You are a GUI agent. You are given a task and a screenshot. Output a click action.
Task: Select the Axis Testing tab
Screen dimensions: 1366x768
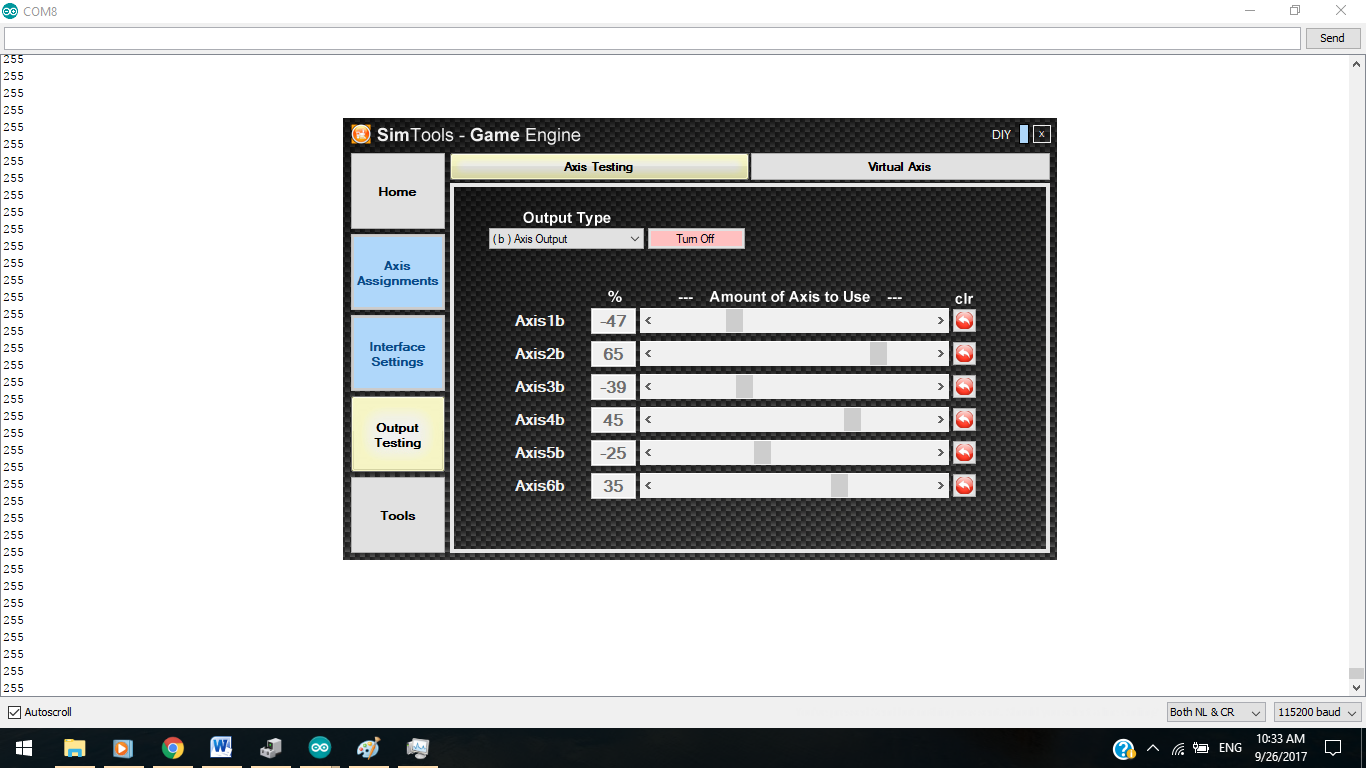(x=599, y=167)
